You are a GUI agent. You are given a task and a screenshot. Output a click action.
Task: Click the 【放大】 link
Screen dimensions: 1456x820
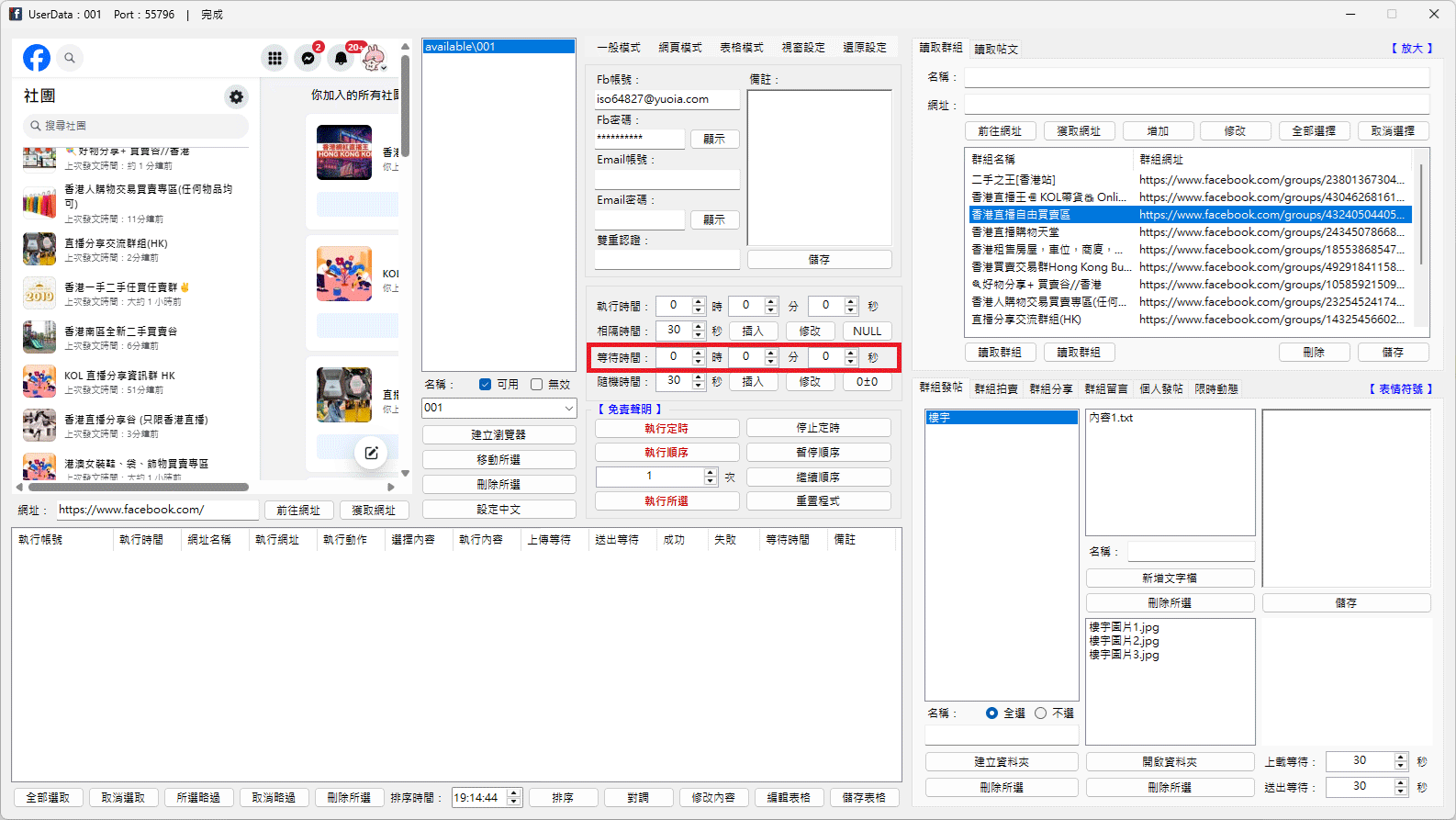coord(1412,49)
